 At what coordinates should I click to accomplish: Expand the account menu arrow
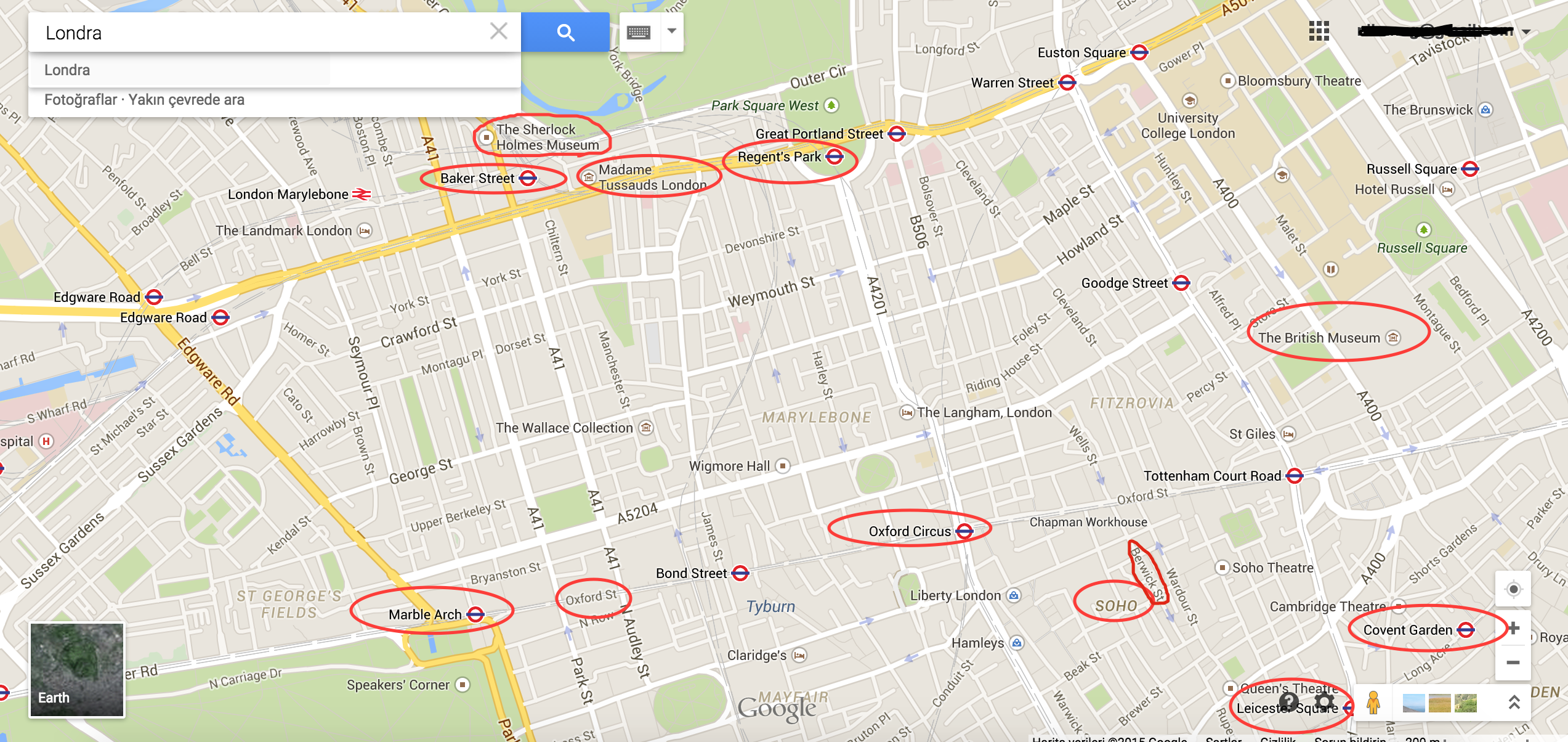click(x=1526, y=31)
